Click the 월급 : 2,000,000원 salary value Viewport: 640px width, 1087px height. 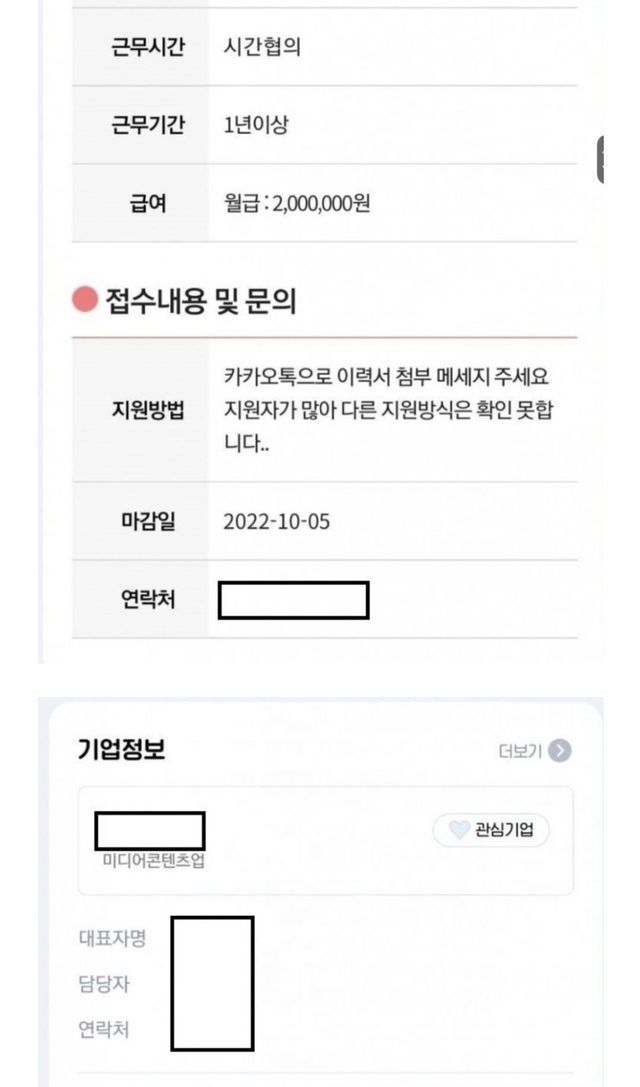tap(297, 203)
